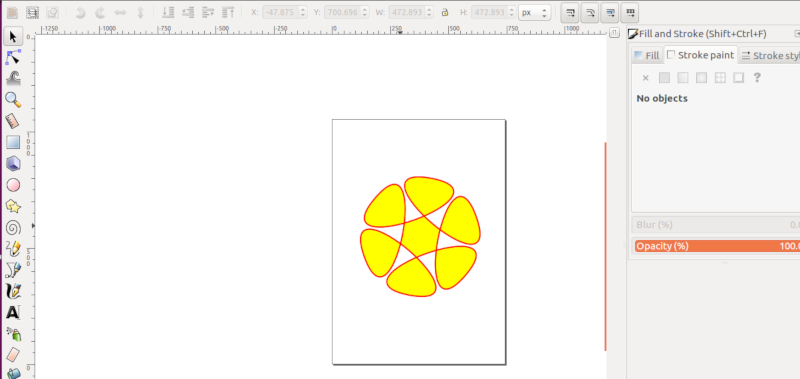
Task: Select the Tweak tool
Action: point(13,78)
